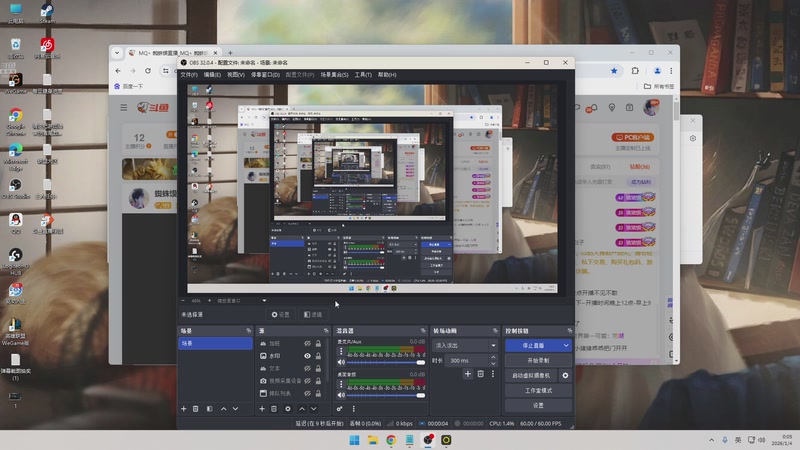
Task: Decrease 时长 with spinner down arrow
Action: [493, 363]
